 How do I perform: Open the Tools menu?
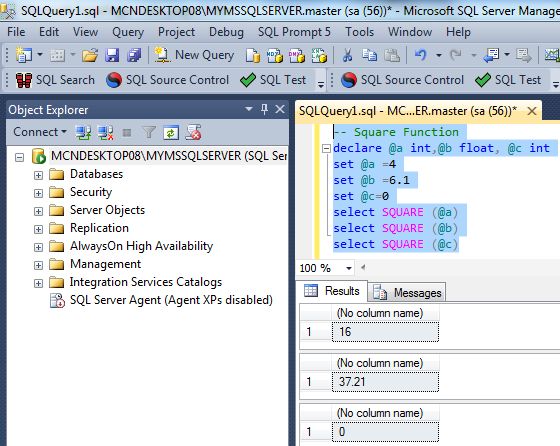click(359, 32)
